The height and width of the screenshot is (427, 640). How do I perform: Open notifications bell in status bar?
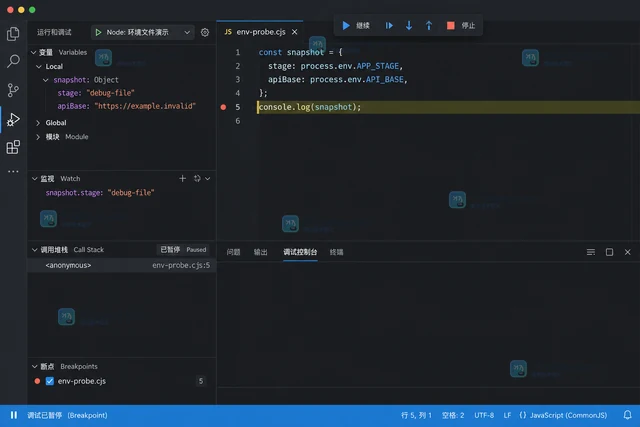click(x=628, y=415)
